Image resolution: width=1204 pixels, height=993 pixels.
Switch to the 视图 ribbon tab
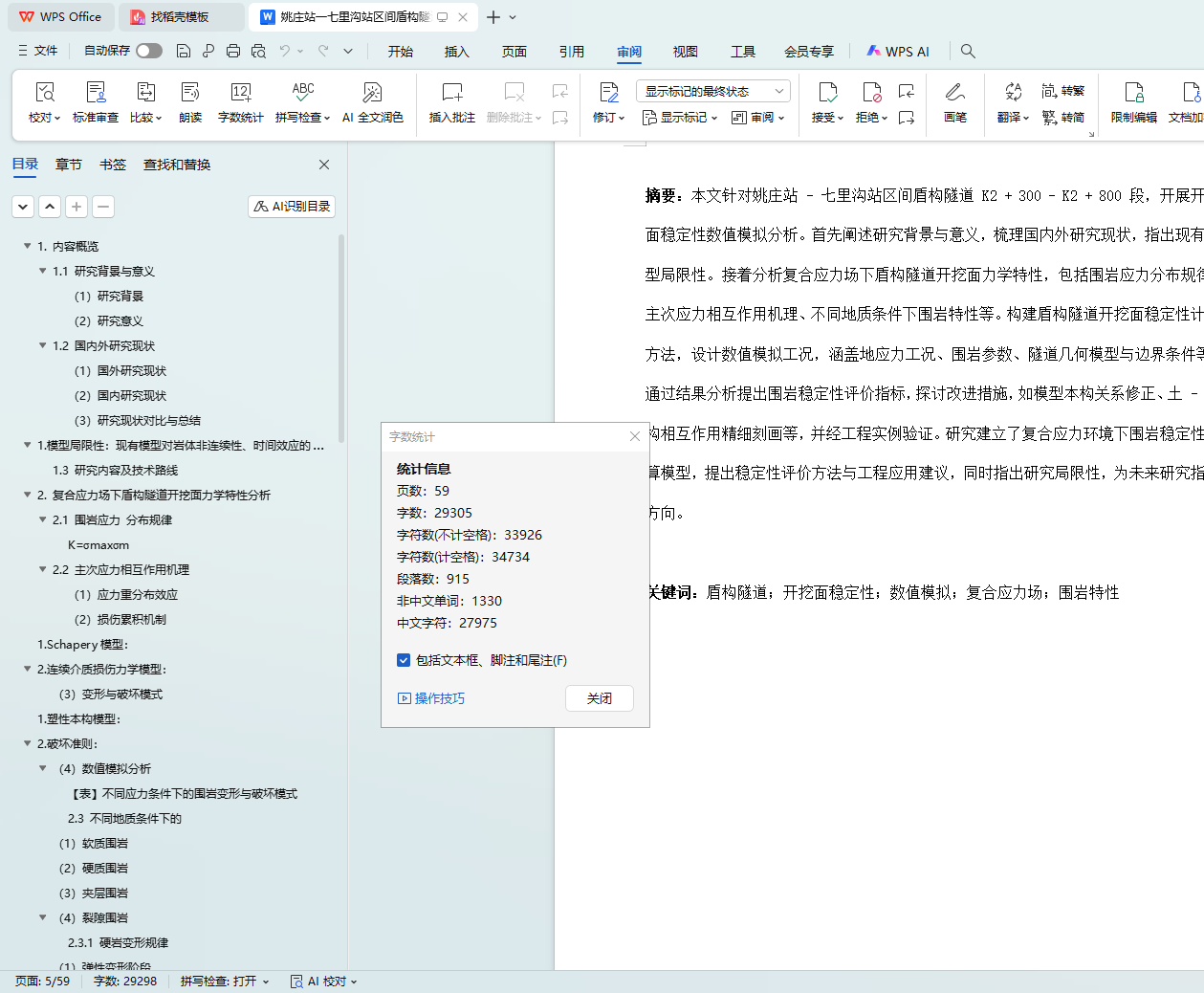point(685,52)
